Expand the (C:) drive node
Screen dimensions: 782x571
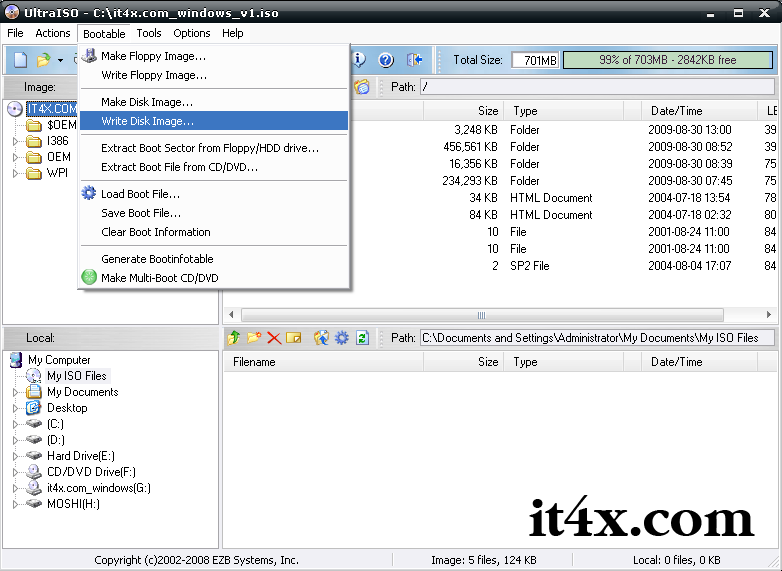point(15,424)
